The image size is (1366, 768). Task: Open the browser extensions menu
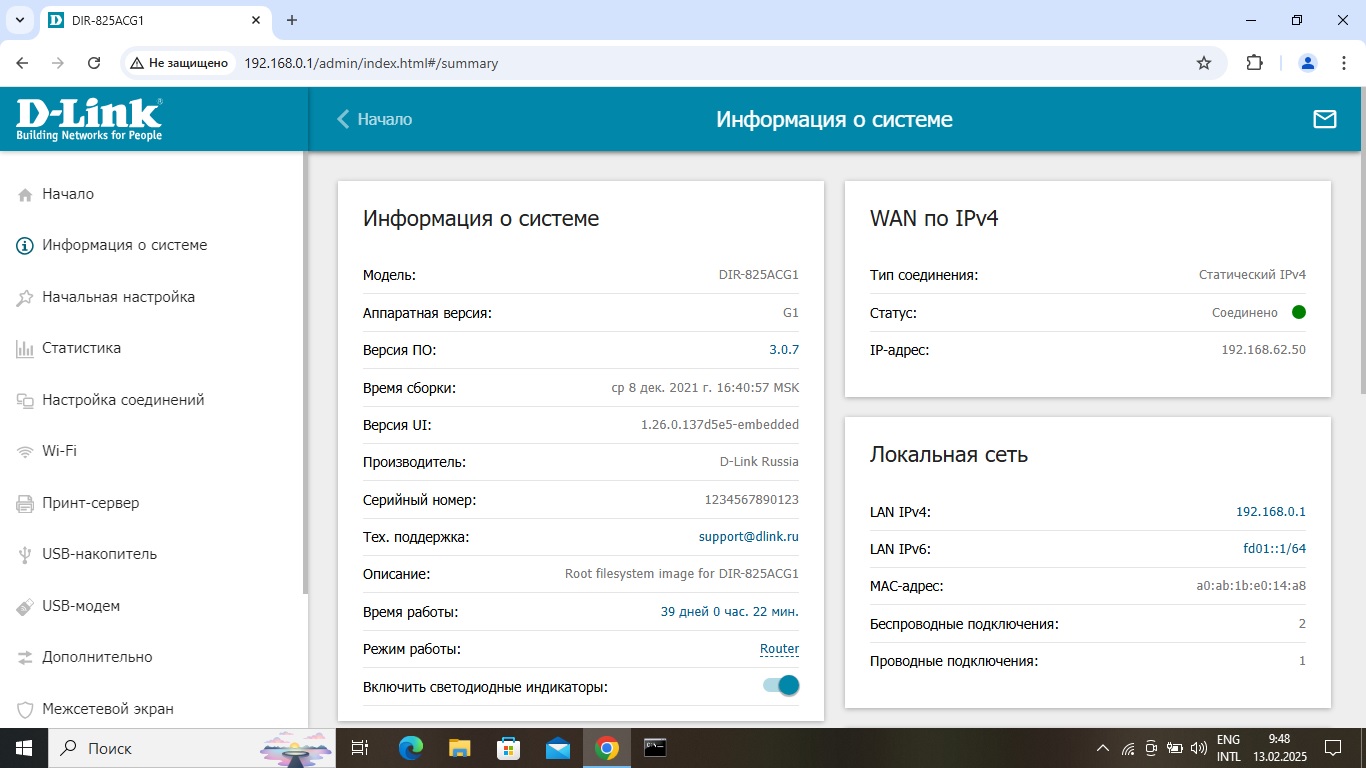(x=1254, y=63)
